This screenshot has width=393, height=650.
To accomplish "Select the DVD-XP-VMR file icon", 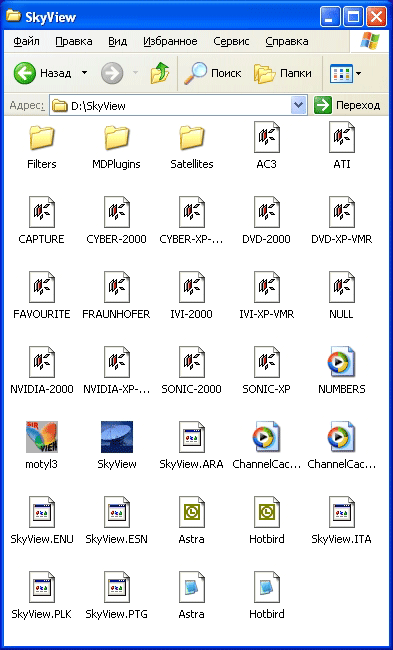I will point(342,212).
